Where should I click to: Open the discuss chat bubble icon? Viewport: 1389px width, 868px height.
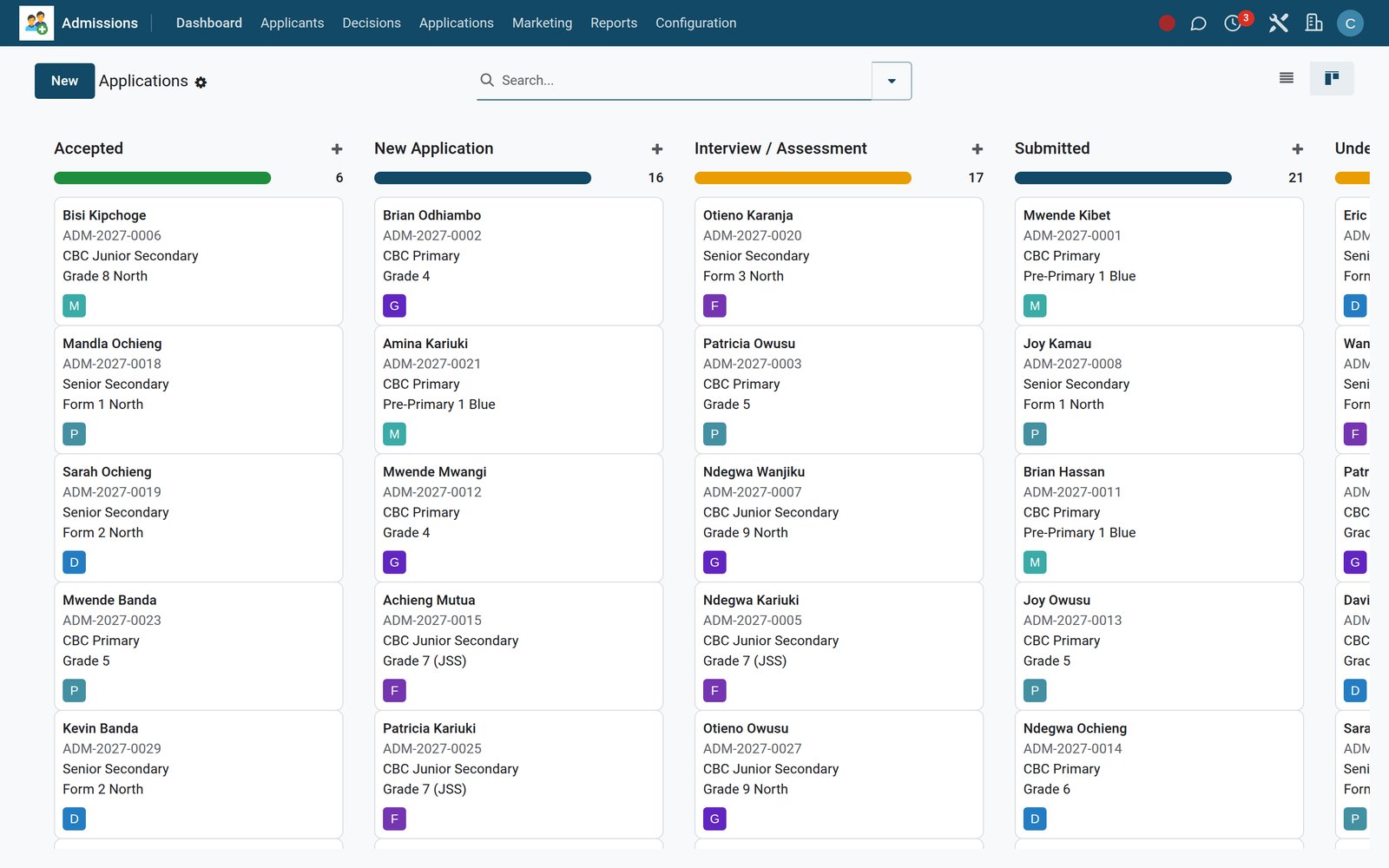tap(1198, 23)
